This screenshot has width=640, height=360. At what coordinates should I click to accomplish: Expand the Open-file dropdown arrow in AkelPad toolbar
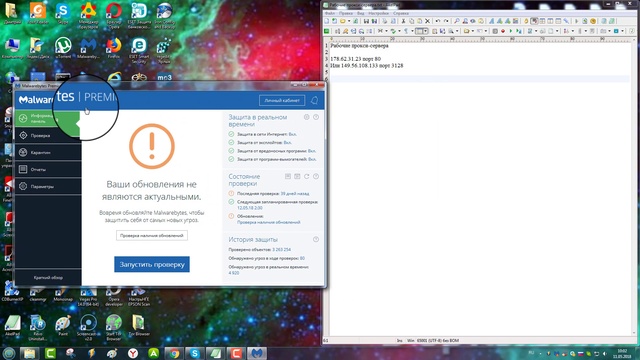coord(349,21)
